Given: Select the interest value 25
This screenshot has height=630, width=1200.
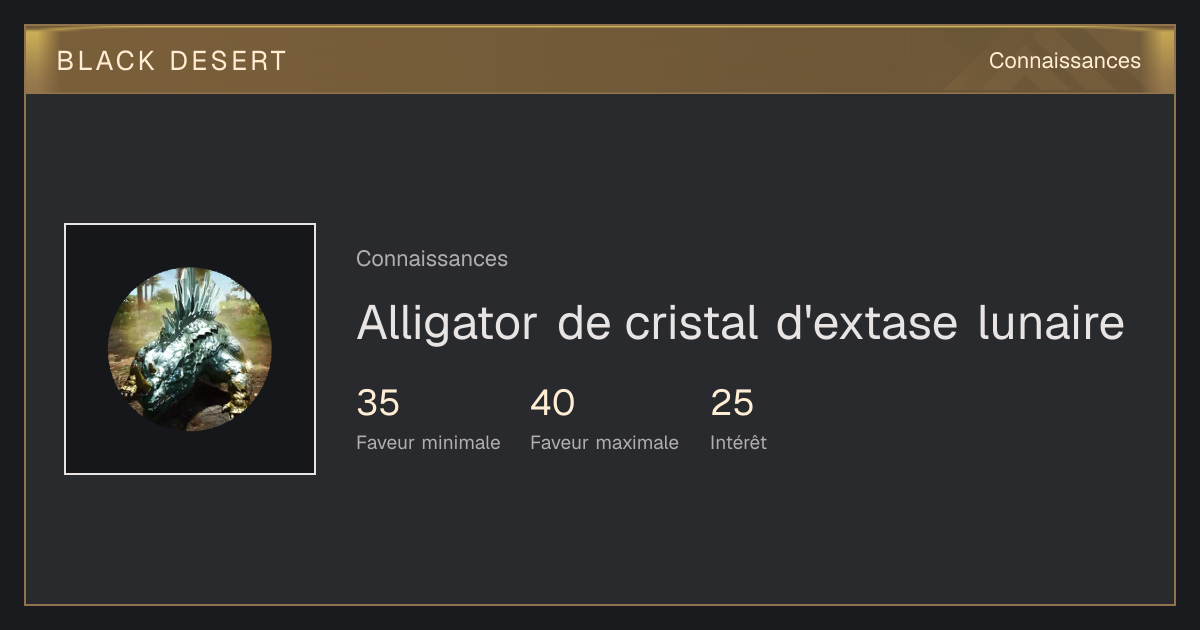Looking at the screenshot, I should coord(732,403).
